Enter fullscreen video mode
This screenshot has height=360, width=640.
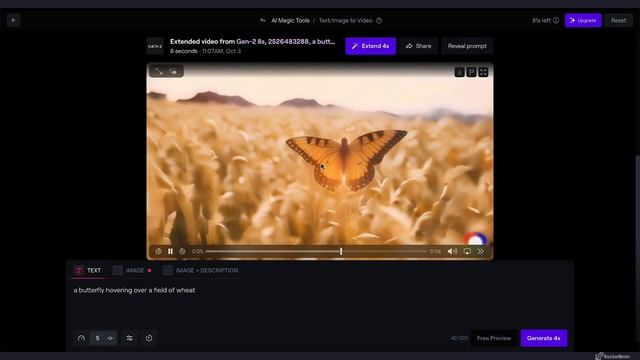483,72
